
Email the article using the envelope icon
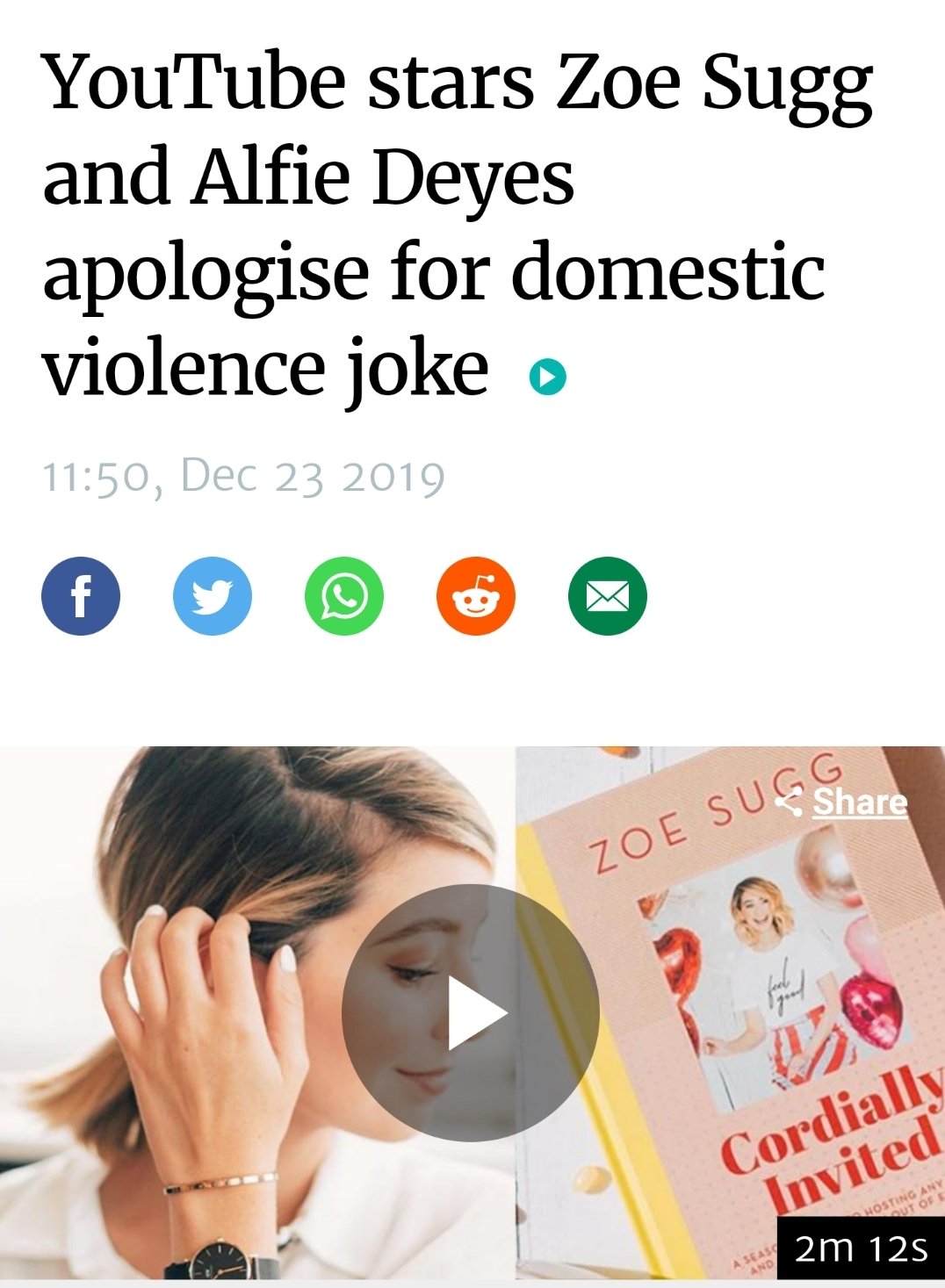608,596
